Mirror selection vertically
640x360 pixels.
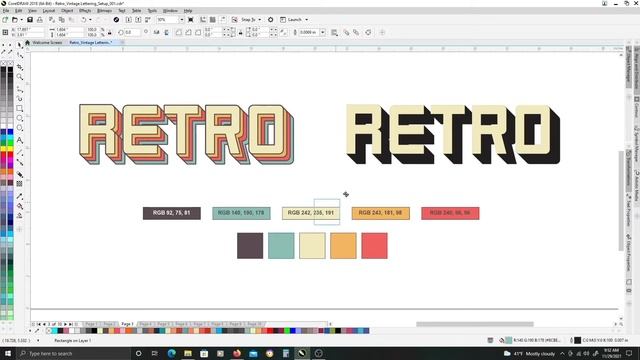click(166, 32)
